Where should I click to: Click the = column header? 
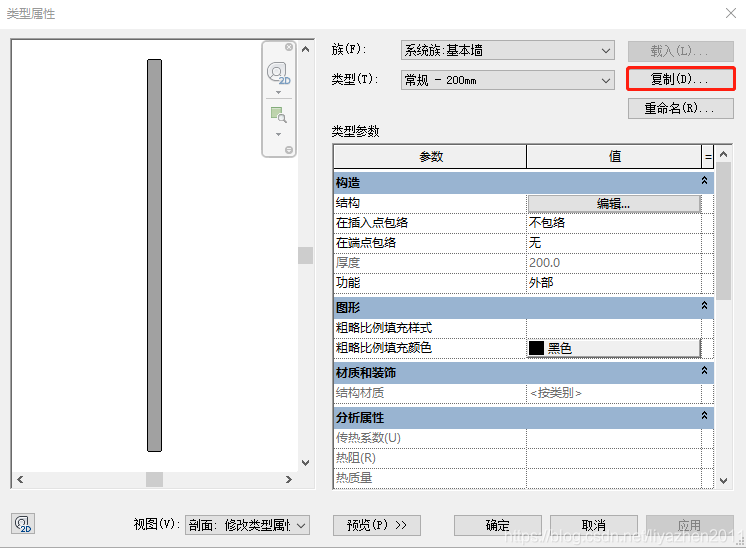click(x=708, y=157)
